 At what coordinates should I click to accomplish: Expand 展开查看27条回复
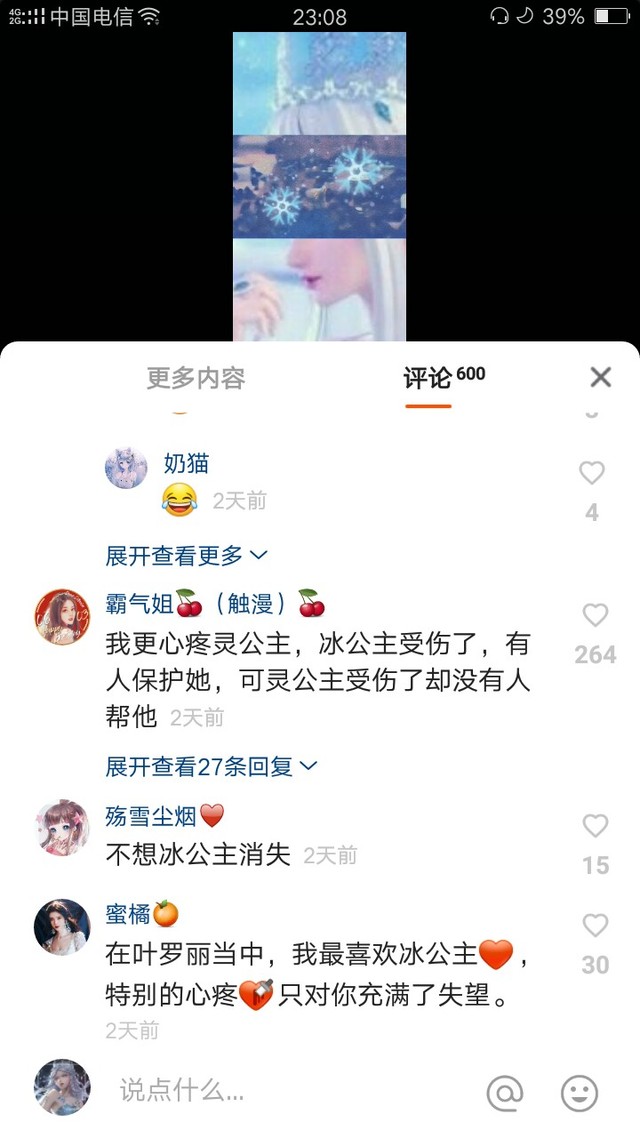tap(211, 766)
